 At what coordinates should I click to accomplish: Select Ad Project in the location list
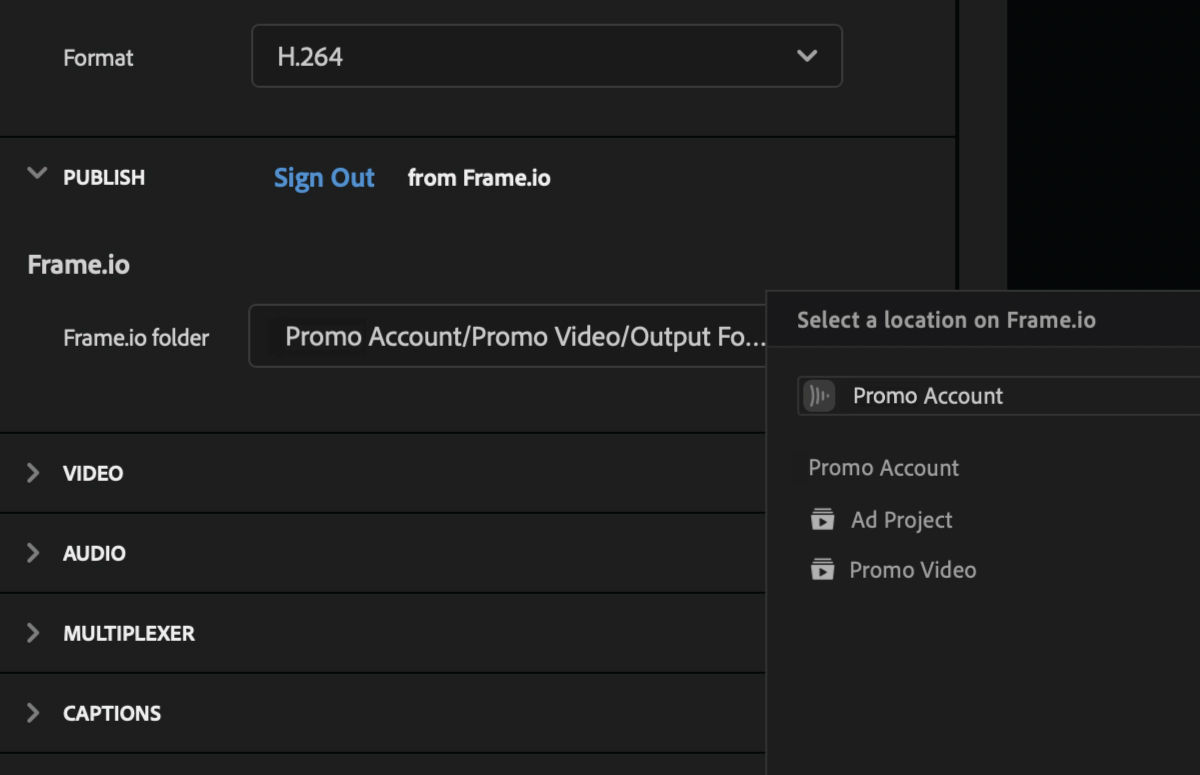(899, 519)
